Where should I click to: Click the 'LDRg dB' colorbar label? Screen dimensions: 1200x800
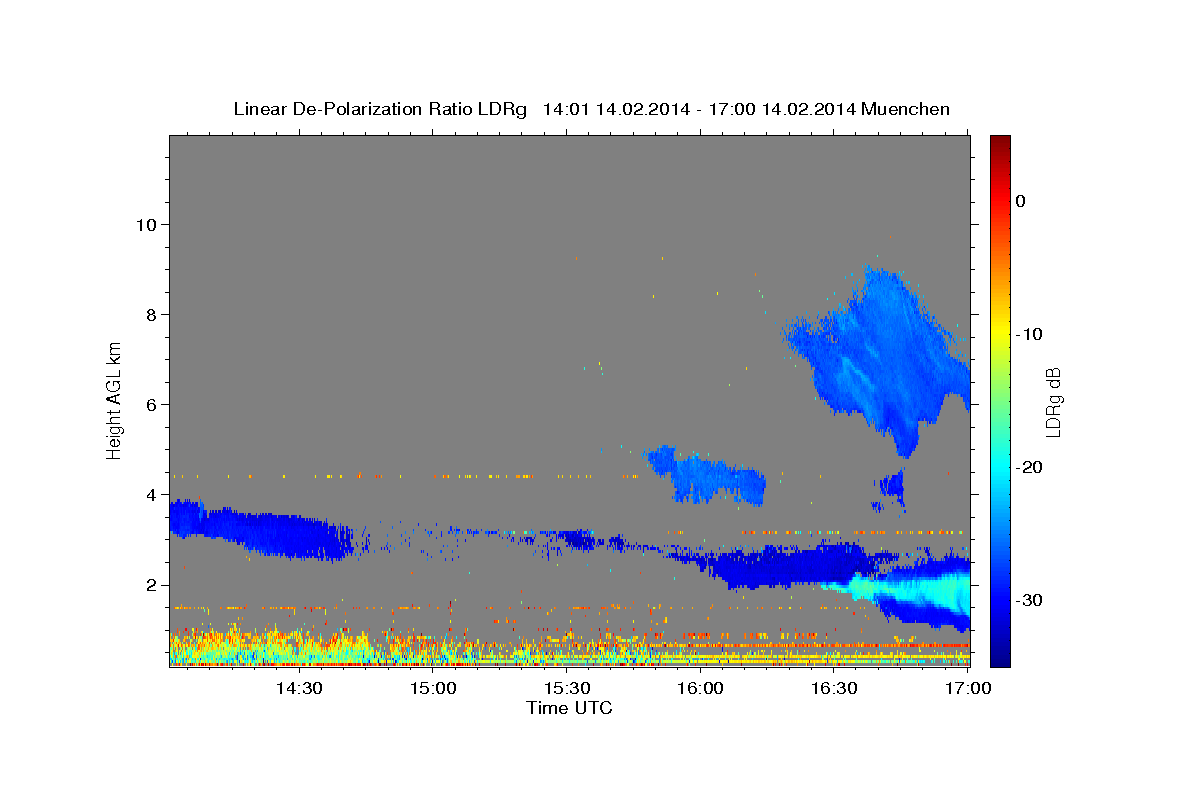click(x=1052, y=402)
